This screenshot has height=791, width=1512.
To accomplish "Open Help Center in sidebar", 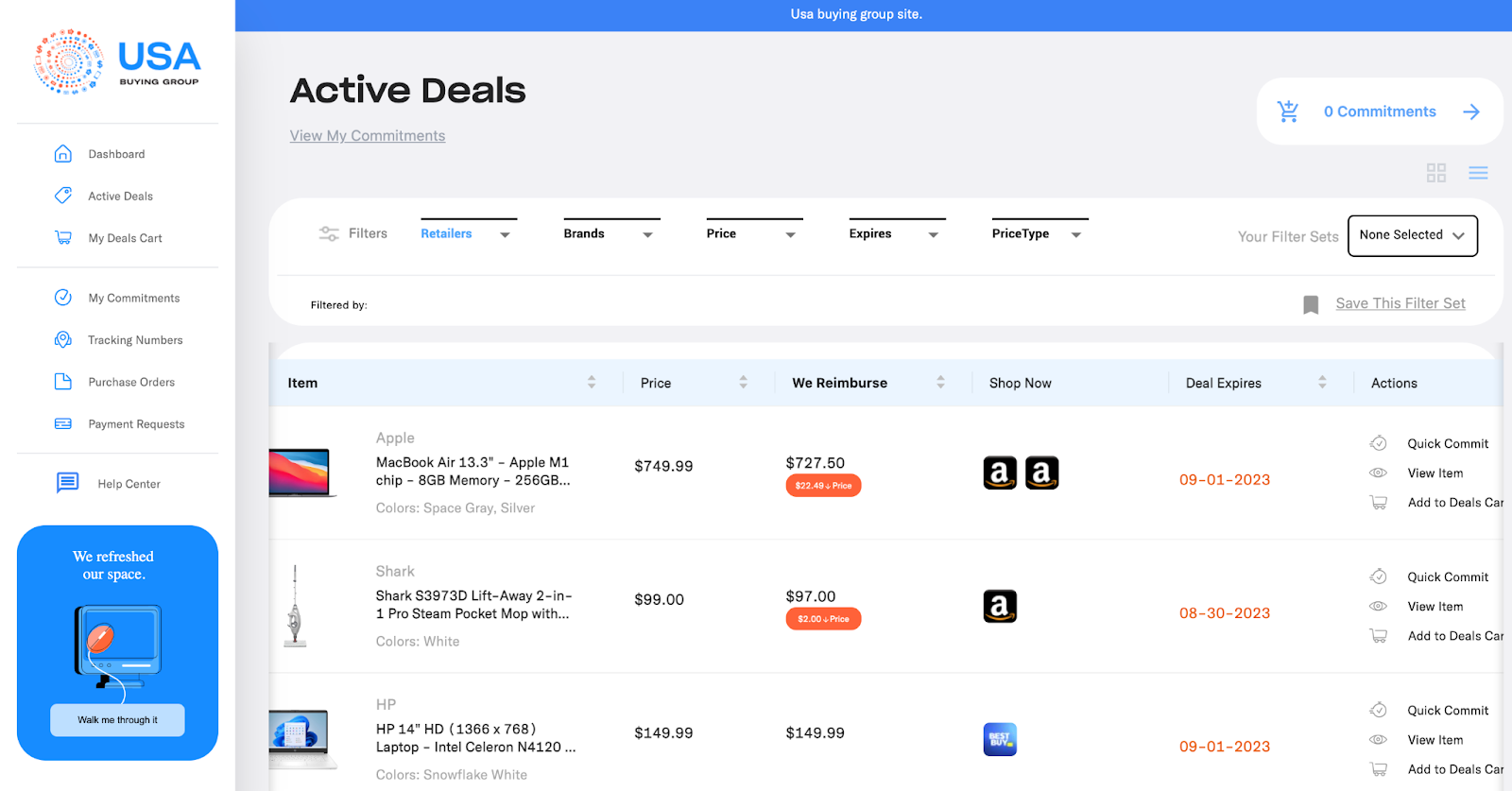I will click(129, 484).
